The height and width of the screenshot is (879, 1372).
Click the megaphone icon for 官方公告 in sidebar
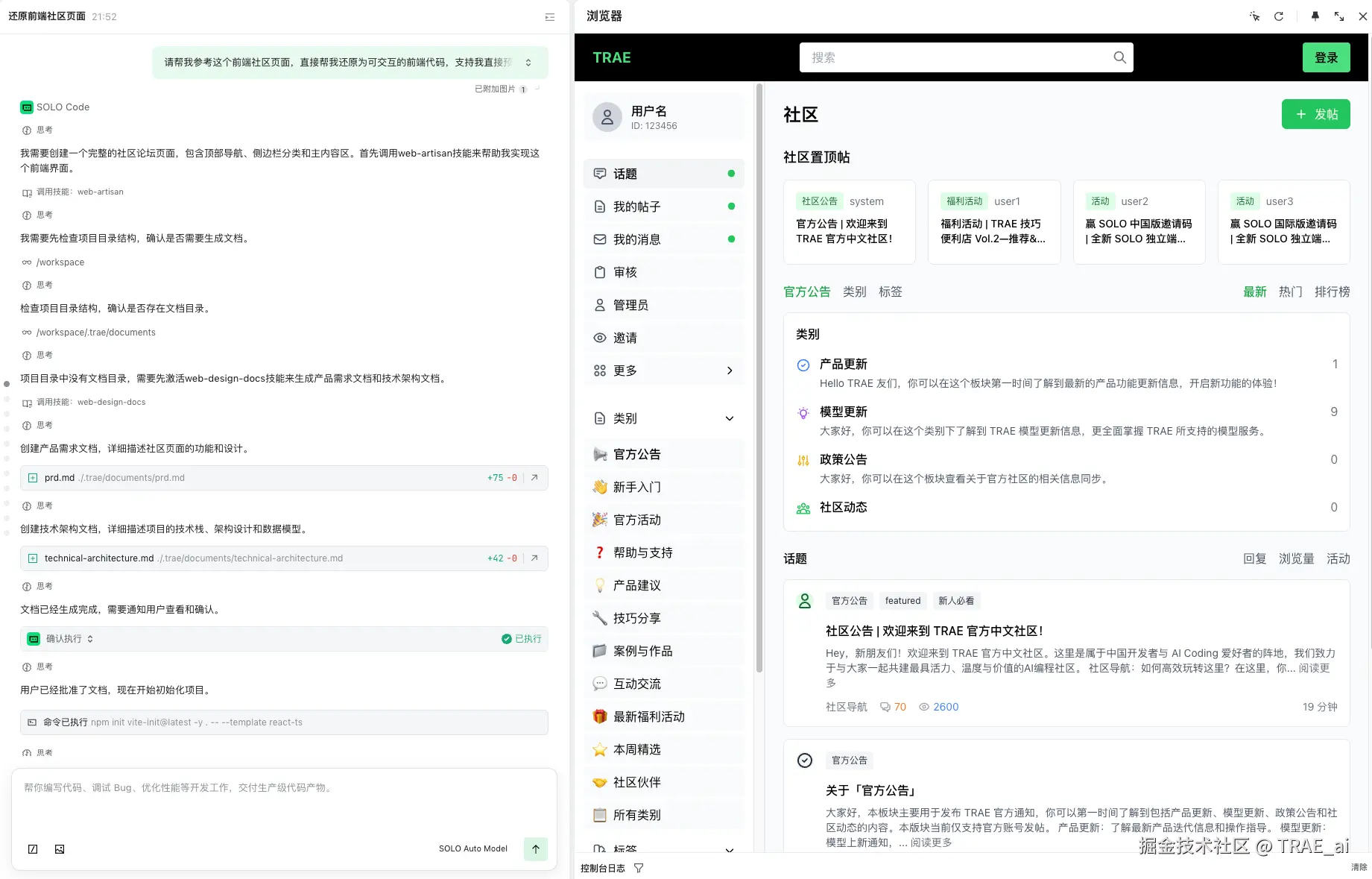click(x=600, y=454)
